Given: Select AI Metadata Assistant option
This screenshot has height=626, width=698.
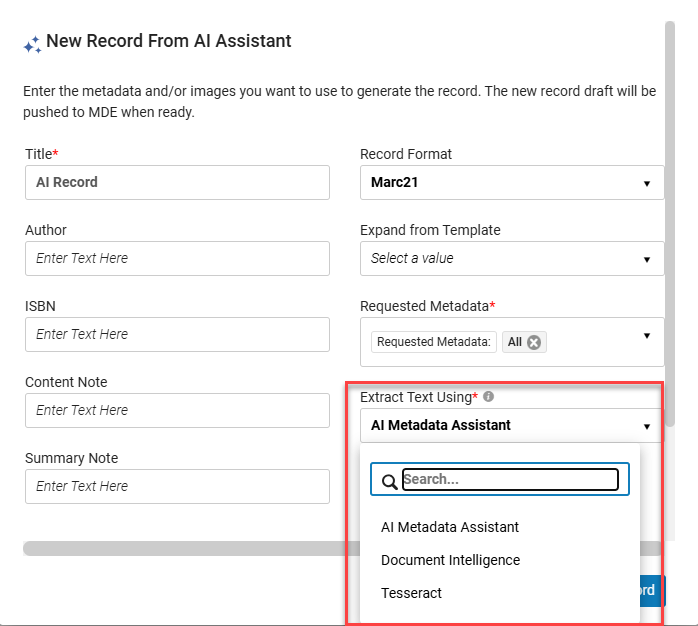Looking at the screenshot, I should (450, 527).
